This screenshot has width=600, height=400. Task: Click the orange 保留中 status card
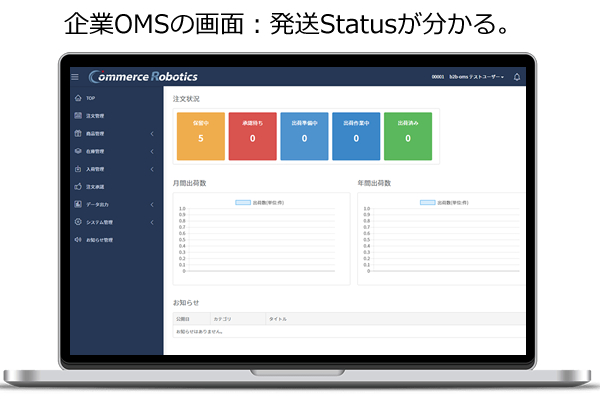coord(200,136)
